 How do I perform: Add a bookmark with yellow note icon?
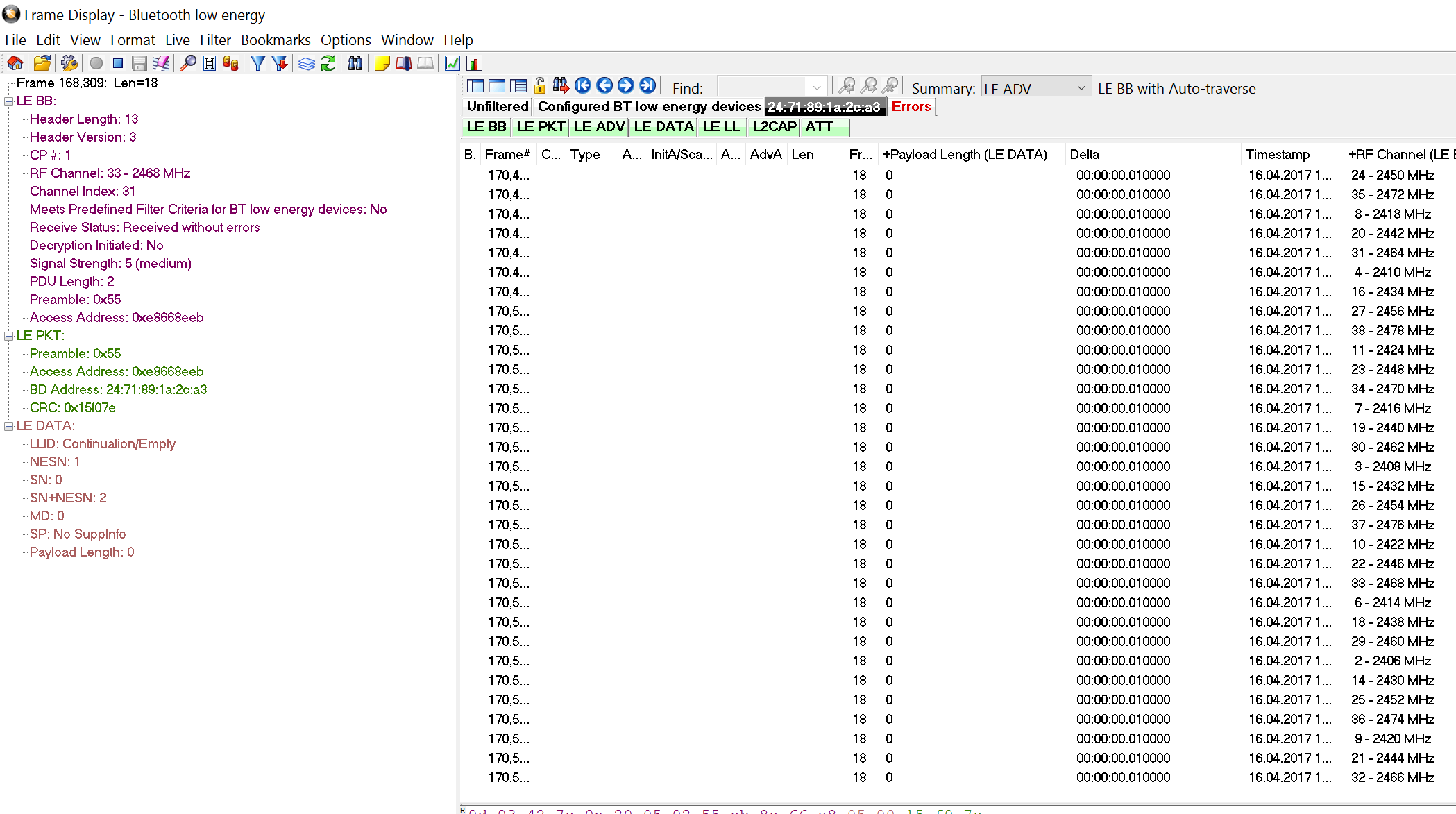click(382, 64)
